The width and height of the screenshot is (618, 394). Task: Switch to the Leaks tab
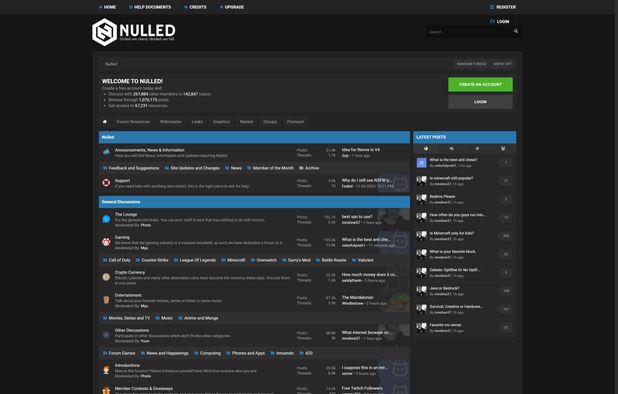(197, 122)
